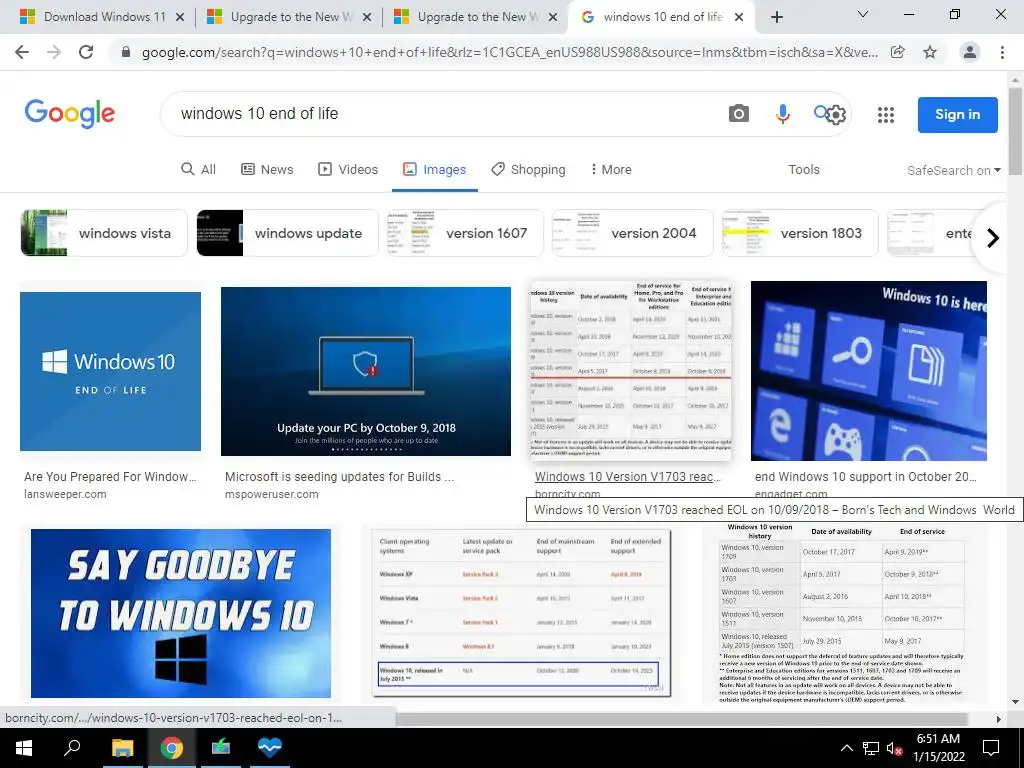Open the SafeSearch on dropdown
Viewport: 1024px width, 768px height.
coord(953,170)
